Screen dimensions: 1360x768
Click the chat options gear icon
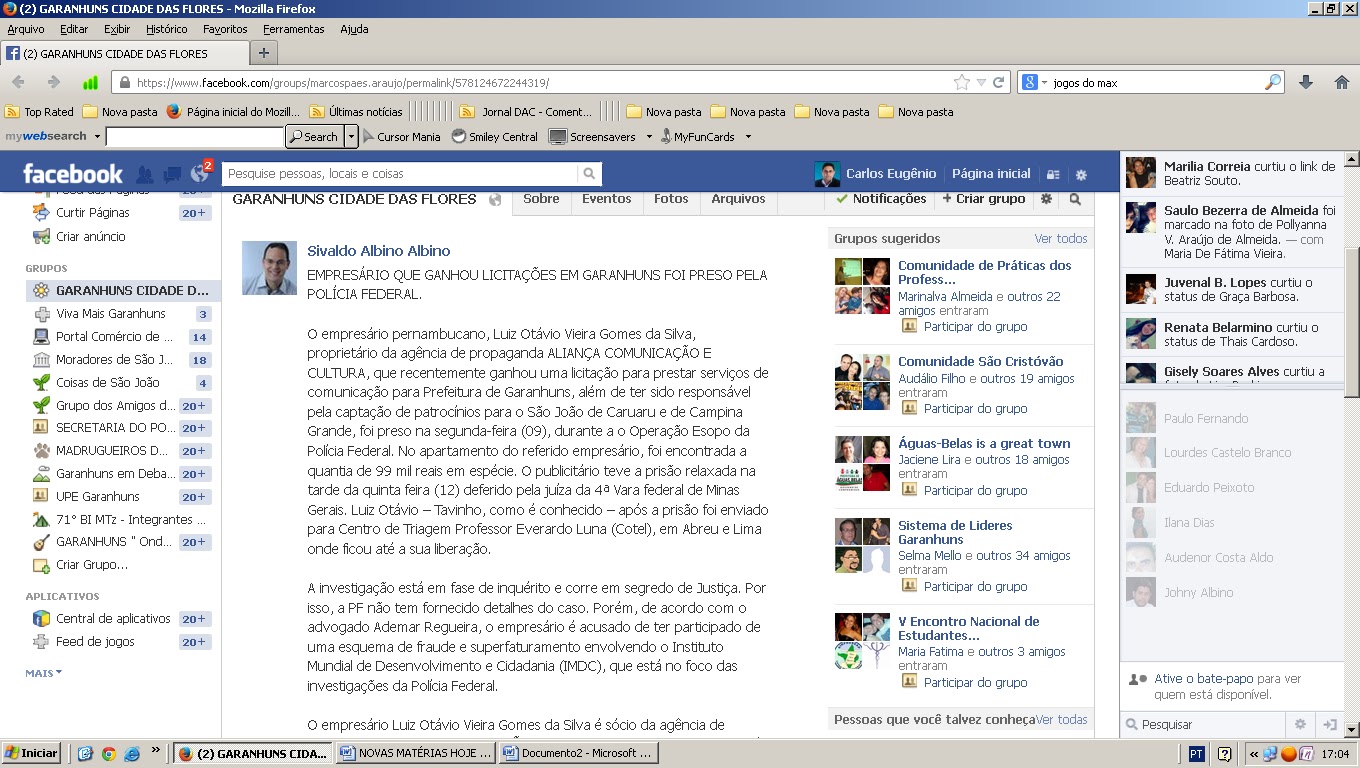click(1300, 724)
